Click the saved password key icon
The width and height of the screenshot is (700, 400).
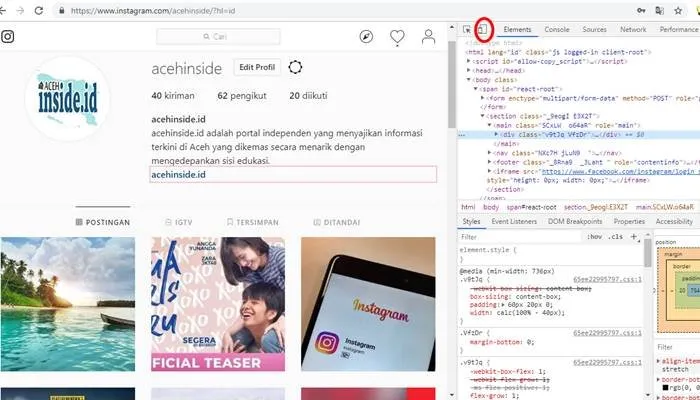coord(642,10)
